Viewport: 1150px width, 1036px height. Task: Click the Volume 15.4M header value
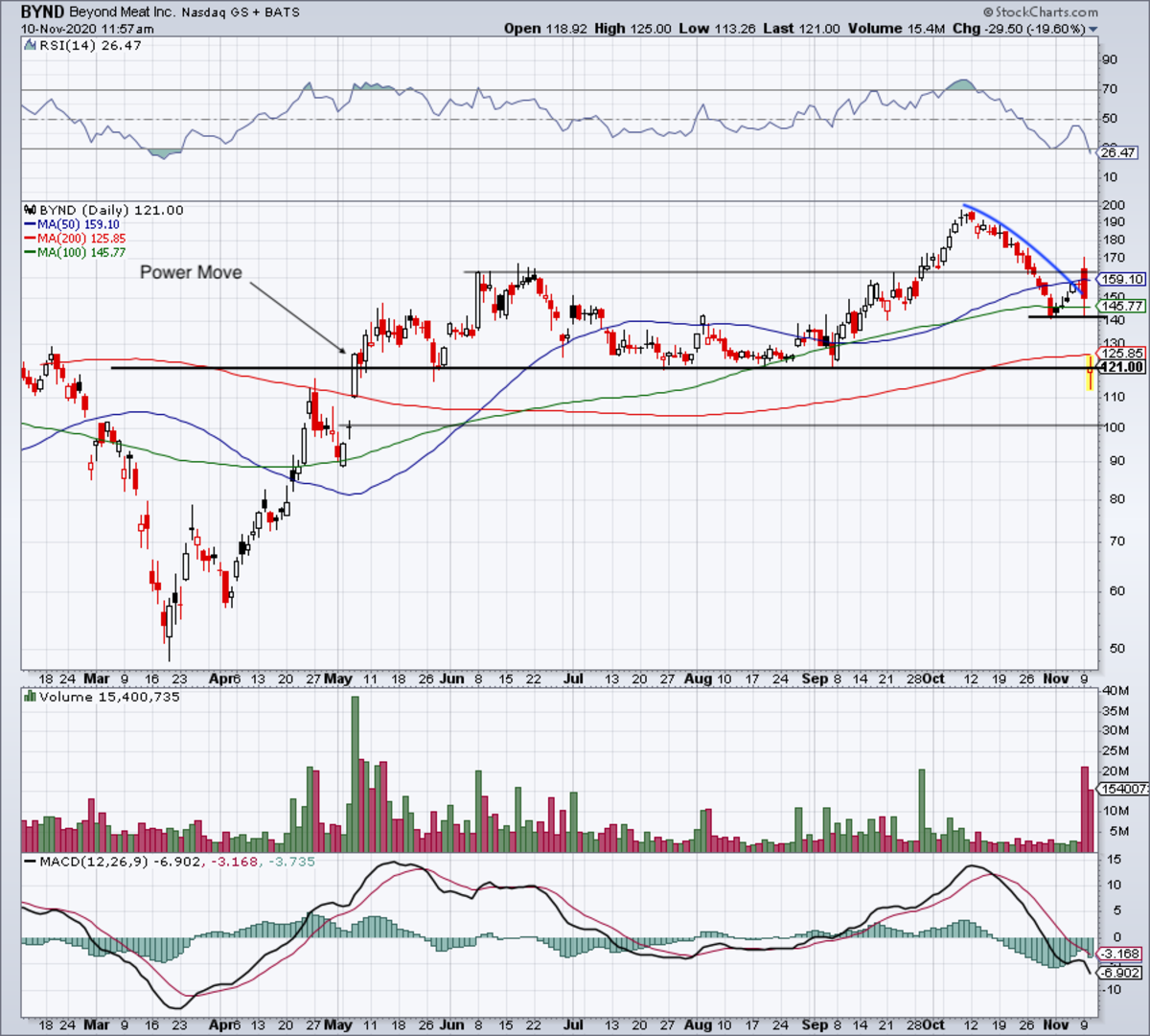point(897,29)
